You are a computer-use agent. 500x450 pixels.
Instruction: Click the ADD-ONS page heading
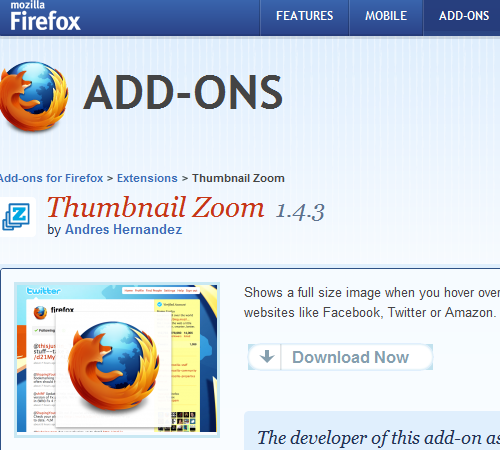[183, 92]
